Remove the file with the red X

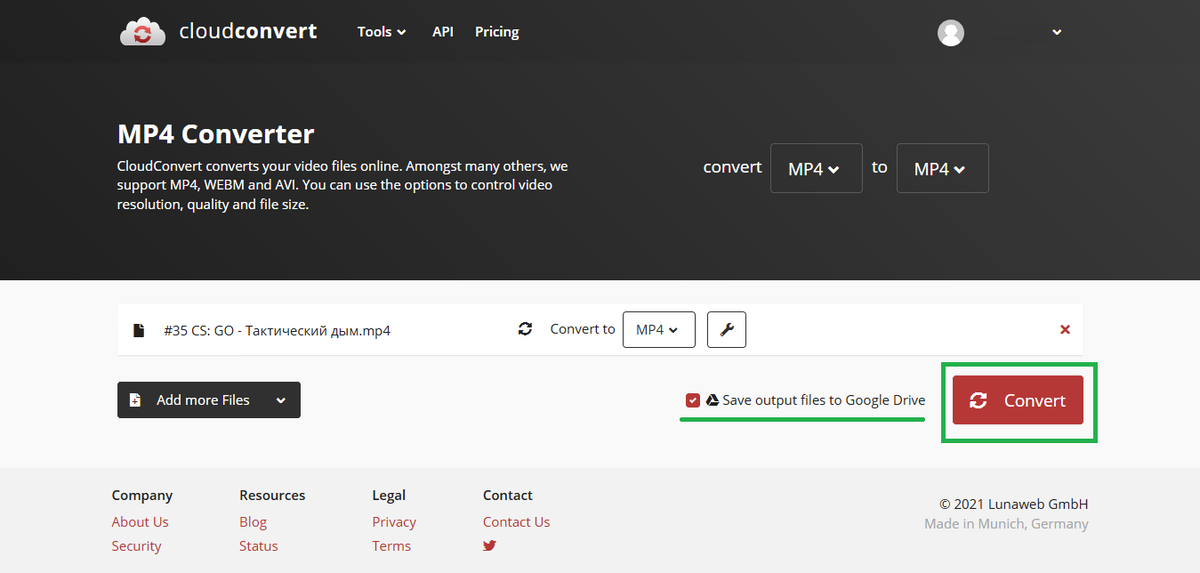pyautogui.click(x=1065, y=329)
